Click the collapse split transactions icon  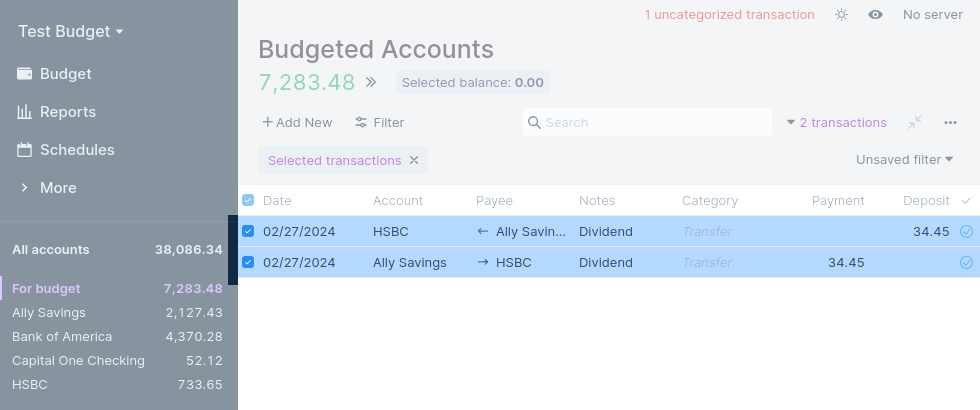(x=915, y=122)
